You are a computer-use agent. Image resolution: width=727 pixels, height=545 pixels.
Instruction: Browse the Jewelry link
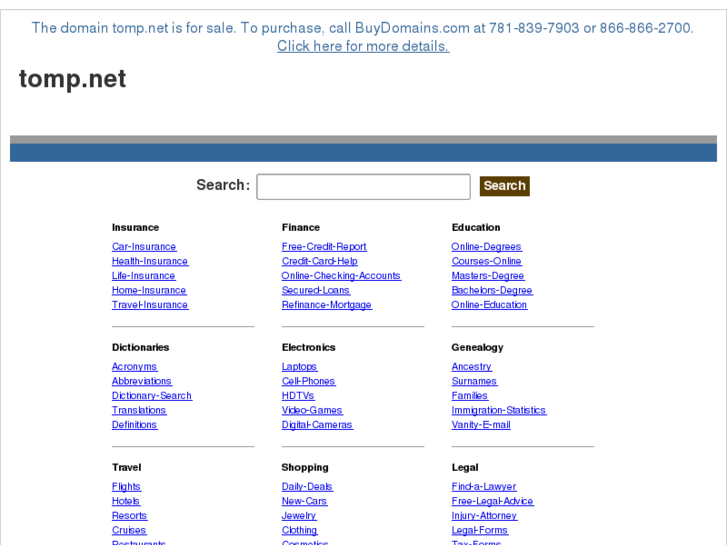[299, 516]
